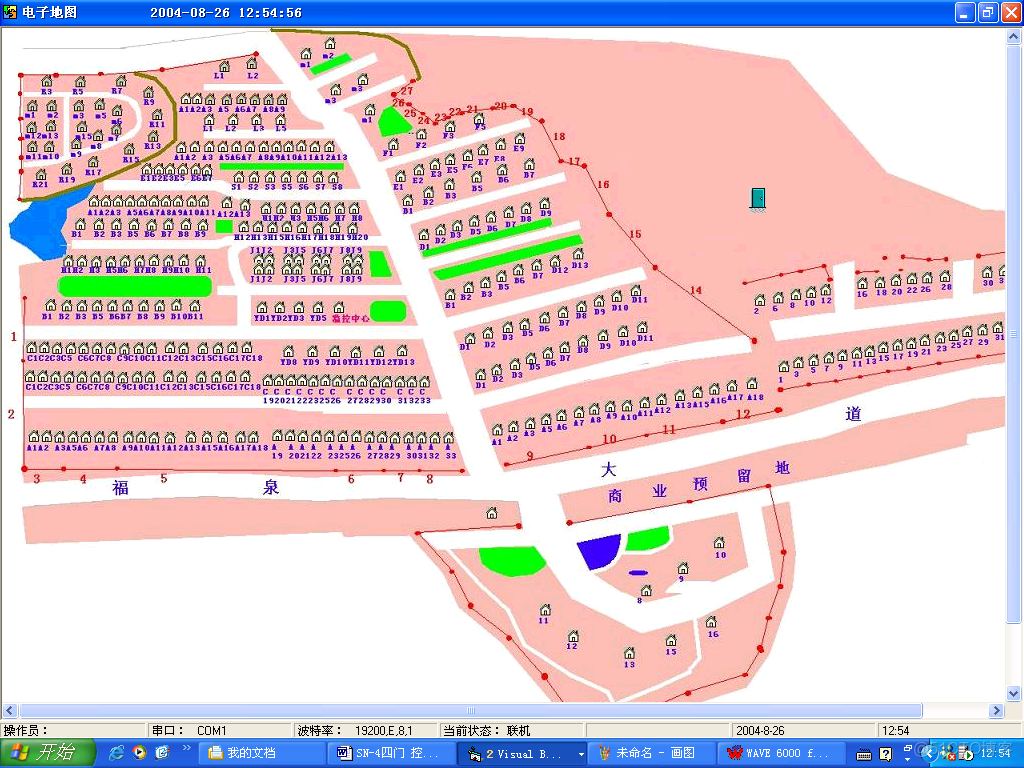Select house icon labeled R7
This screenshot has height=768, width=1024.
[x=120, y=81]
